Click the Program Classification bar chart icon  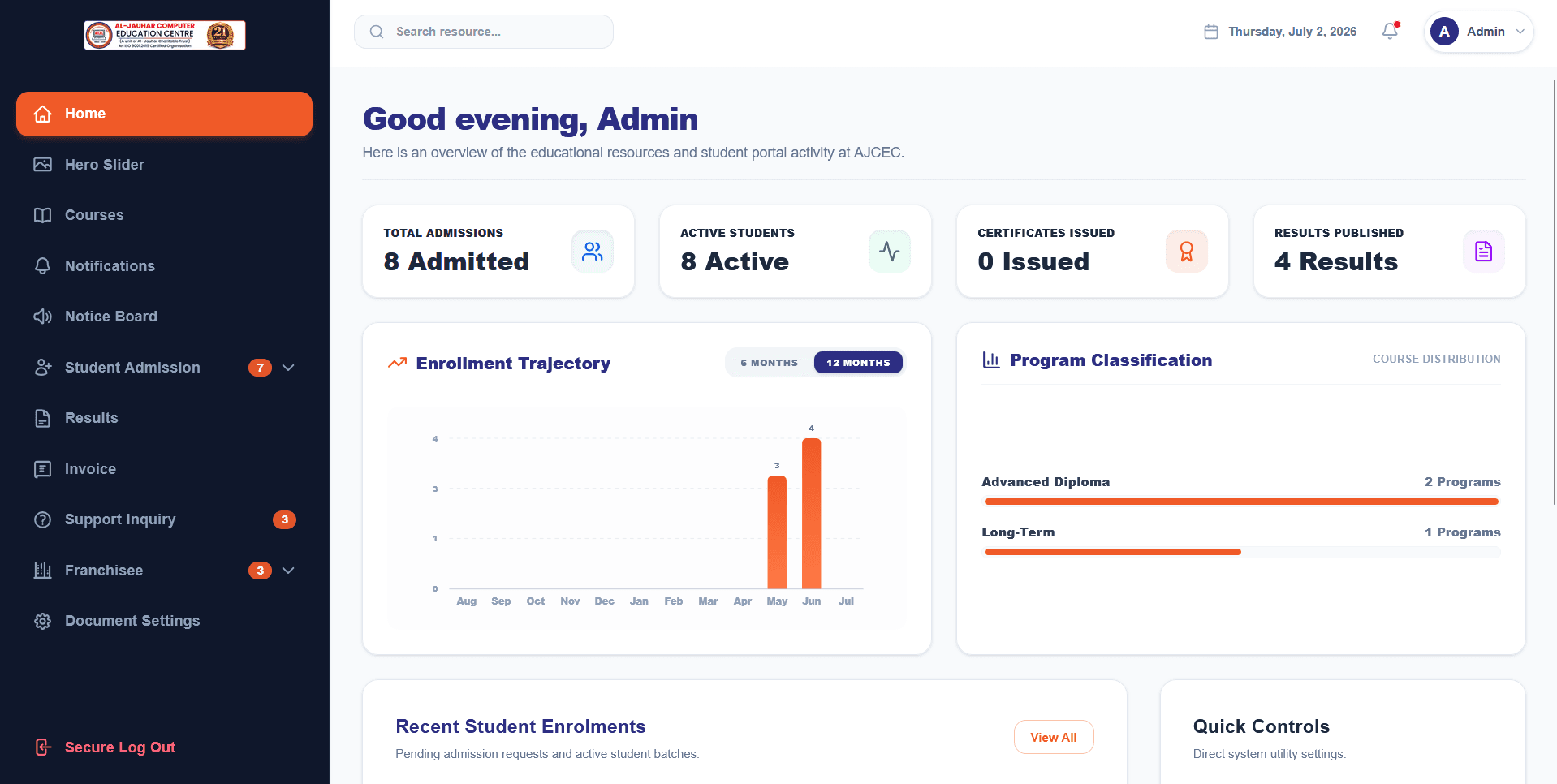point(991,360)
